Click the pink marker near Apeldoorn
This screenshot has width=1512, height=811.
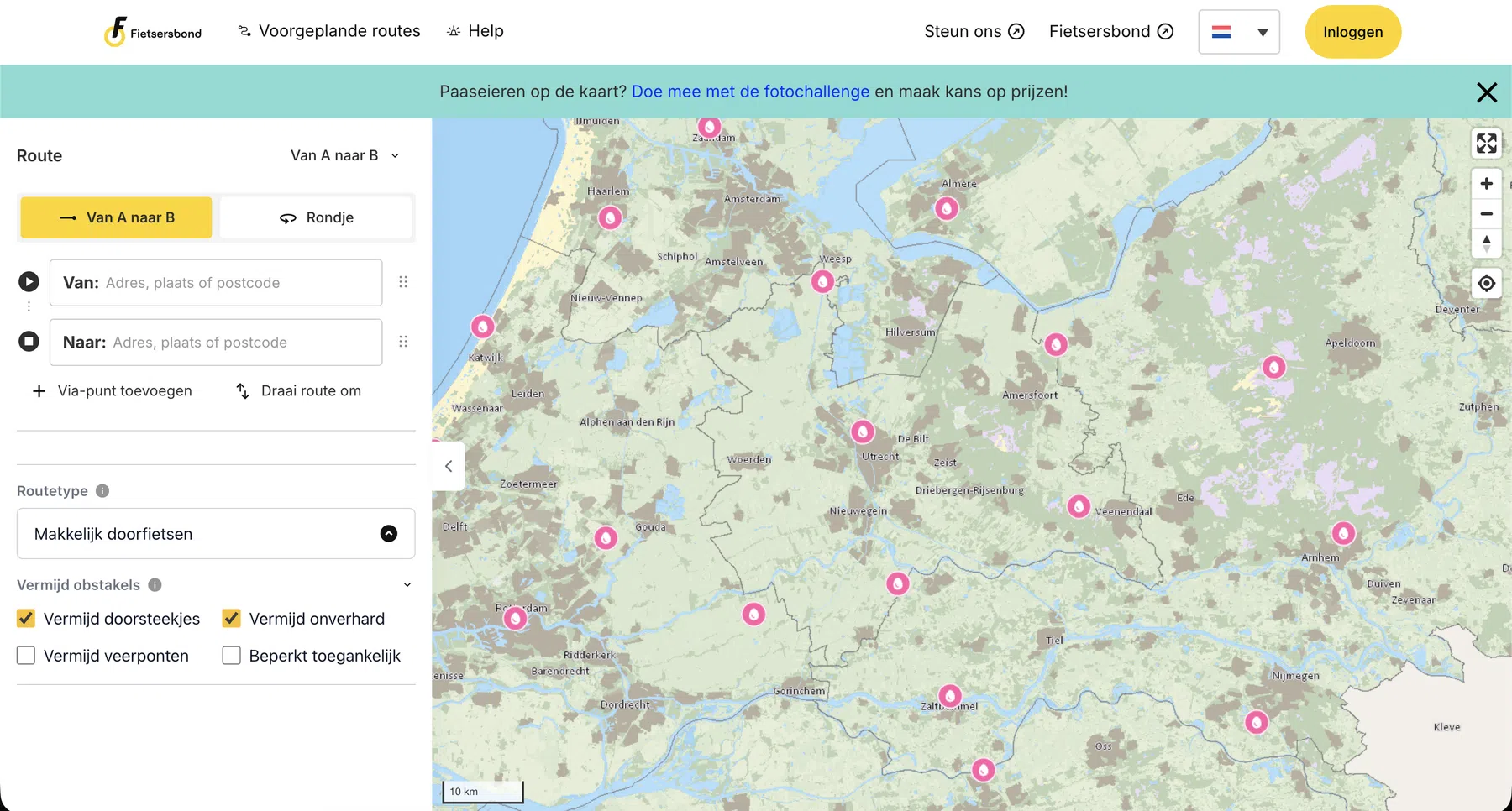tap(1274, 367)
